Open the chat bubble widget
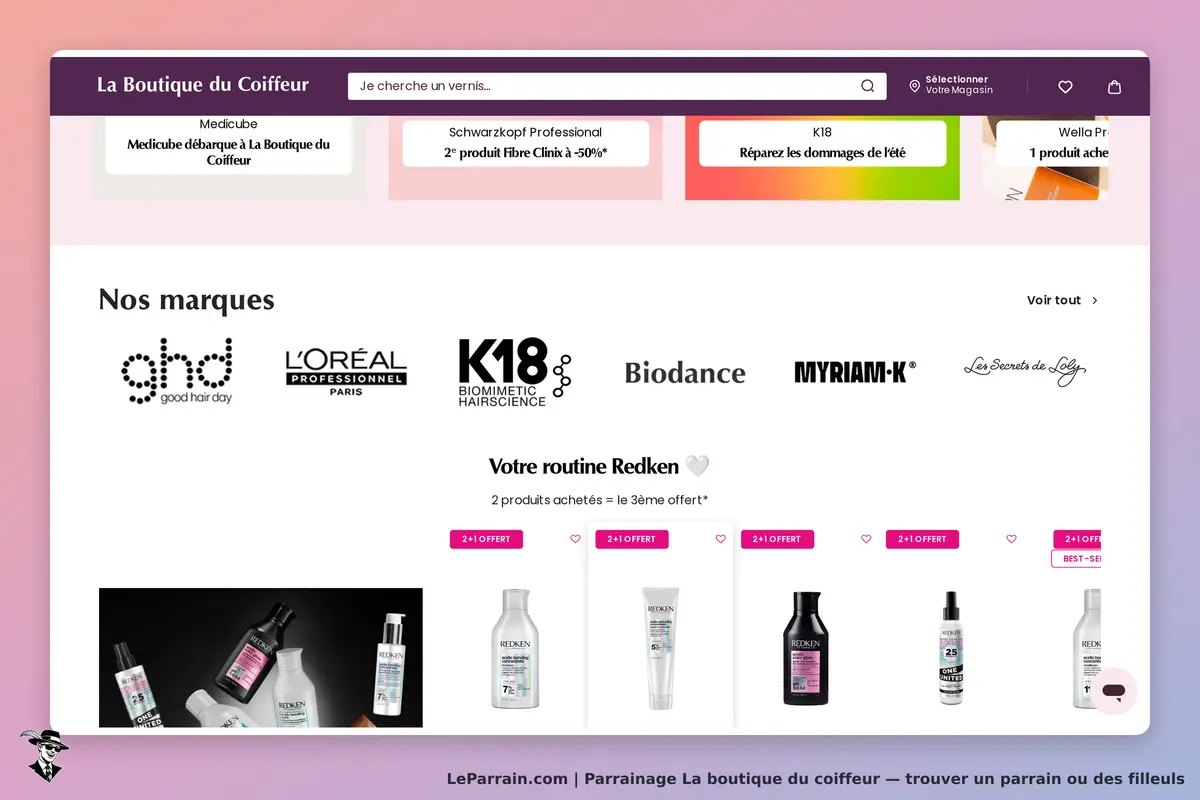Image resolution: width=1200 pixels, height=800 pixels. point(1113,691)
